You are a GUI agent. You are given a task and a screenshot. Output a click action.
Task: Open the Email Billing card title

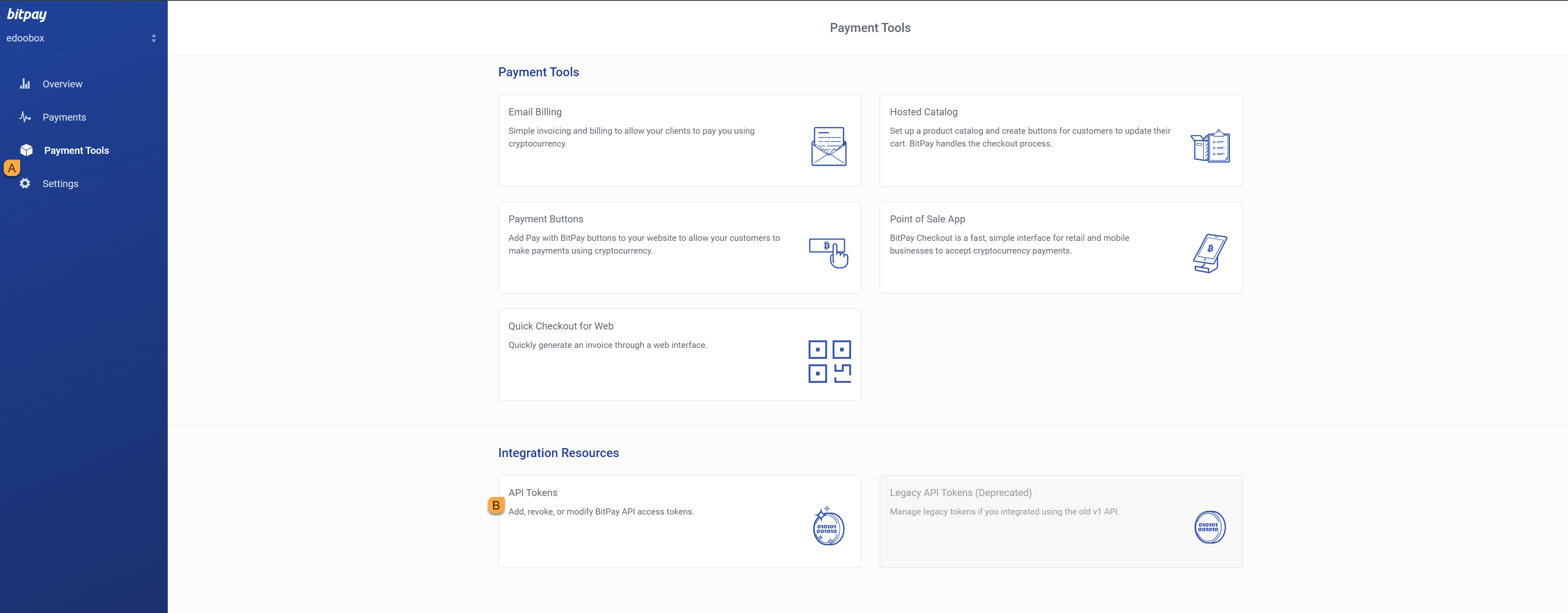[x=534, y=112]
